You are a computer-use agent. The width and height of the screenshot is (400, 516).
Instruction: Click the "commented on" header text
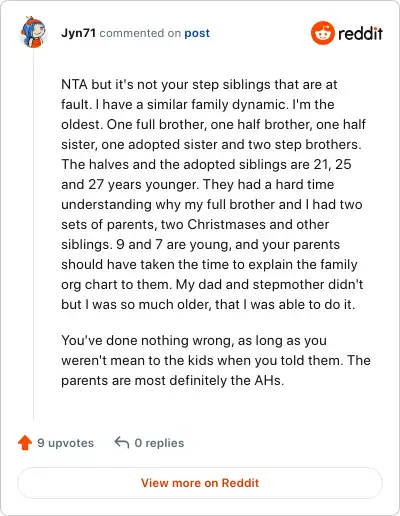[x=140, y=33]
